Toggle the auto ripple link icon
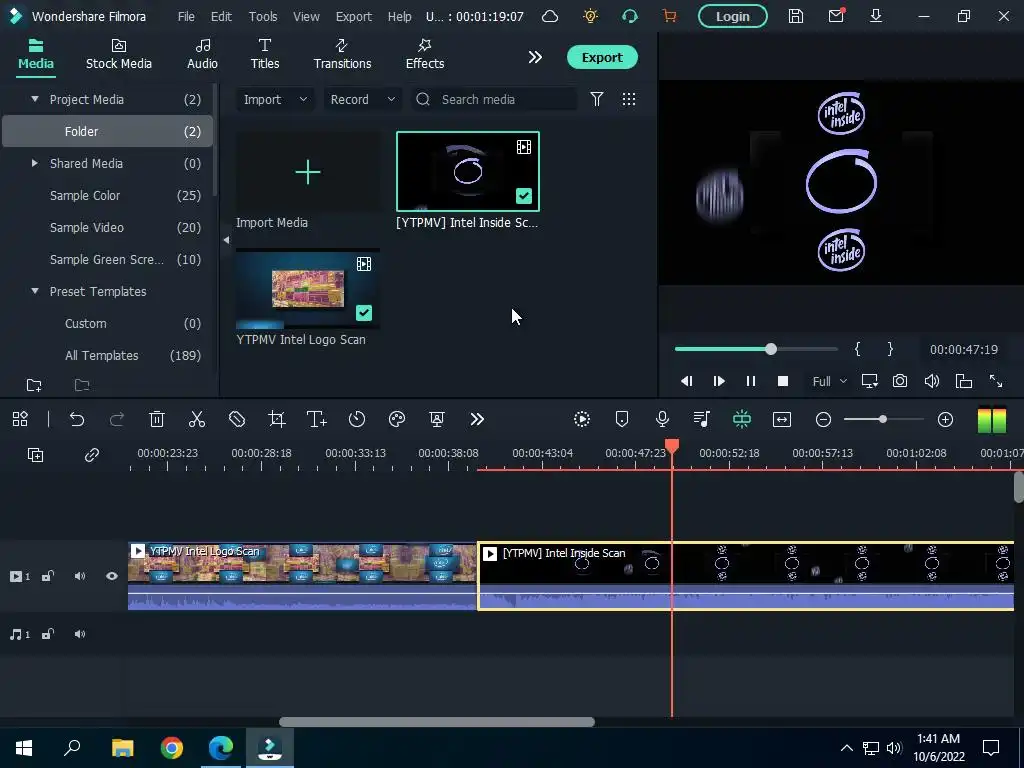Viewport: 1024px width, 768px height. pyautogui.click(x=91, y=455)
